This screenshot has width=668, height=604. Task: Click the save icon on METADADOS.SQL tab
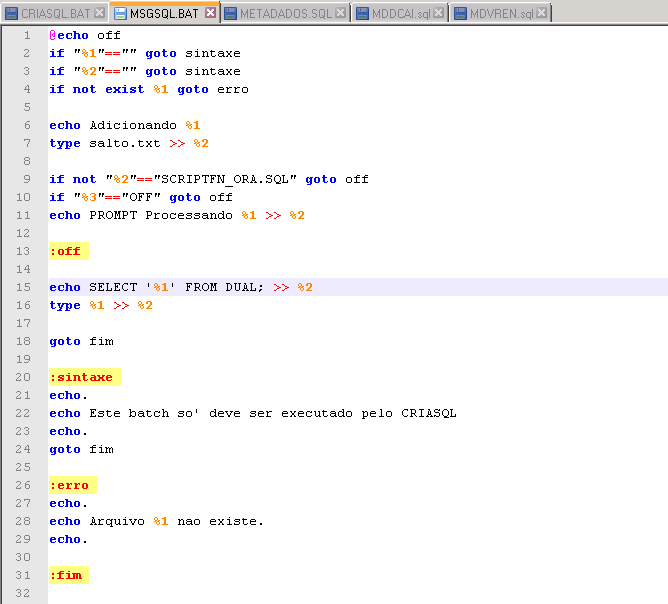click(230, 14)
